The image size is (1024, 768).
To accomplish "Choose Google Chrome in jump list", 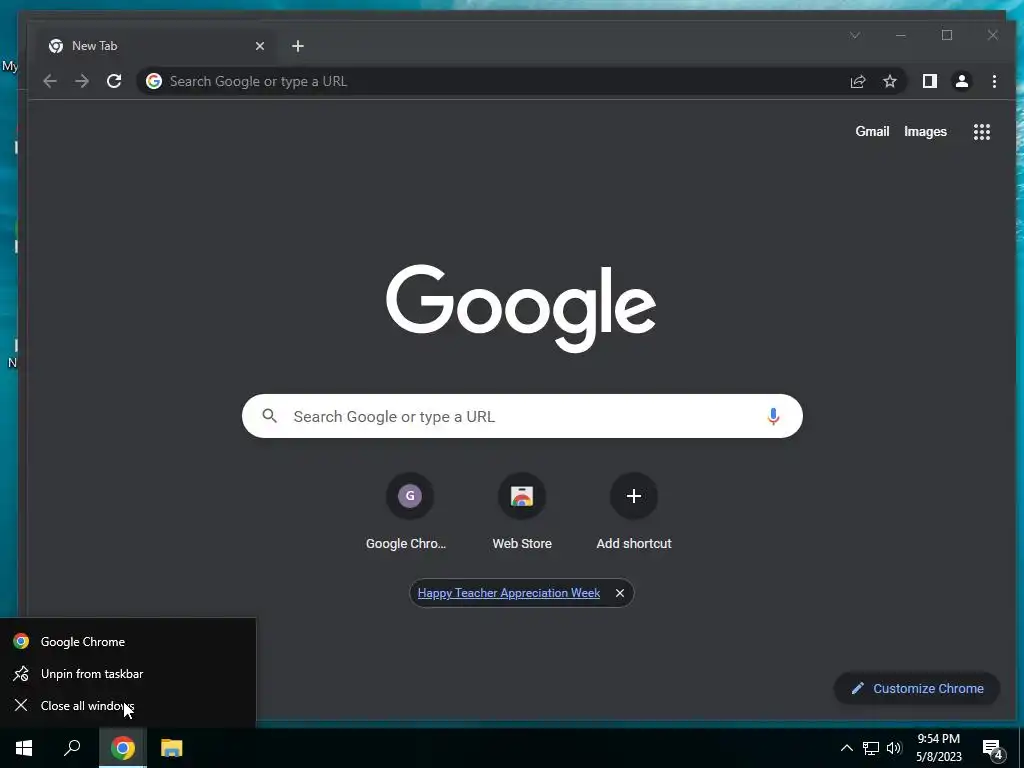I will pos(128,641).
